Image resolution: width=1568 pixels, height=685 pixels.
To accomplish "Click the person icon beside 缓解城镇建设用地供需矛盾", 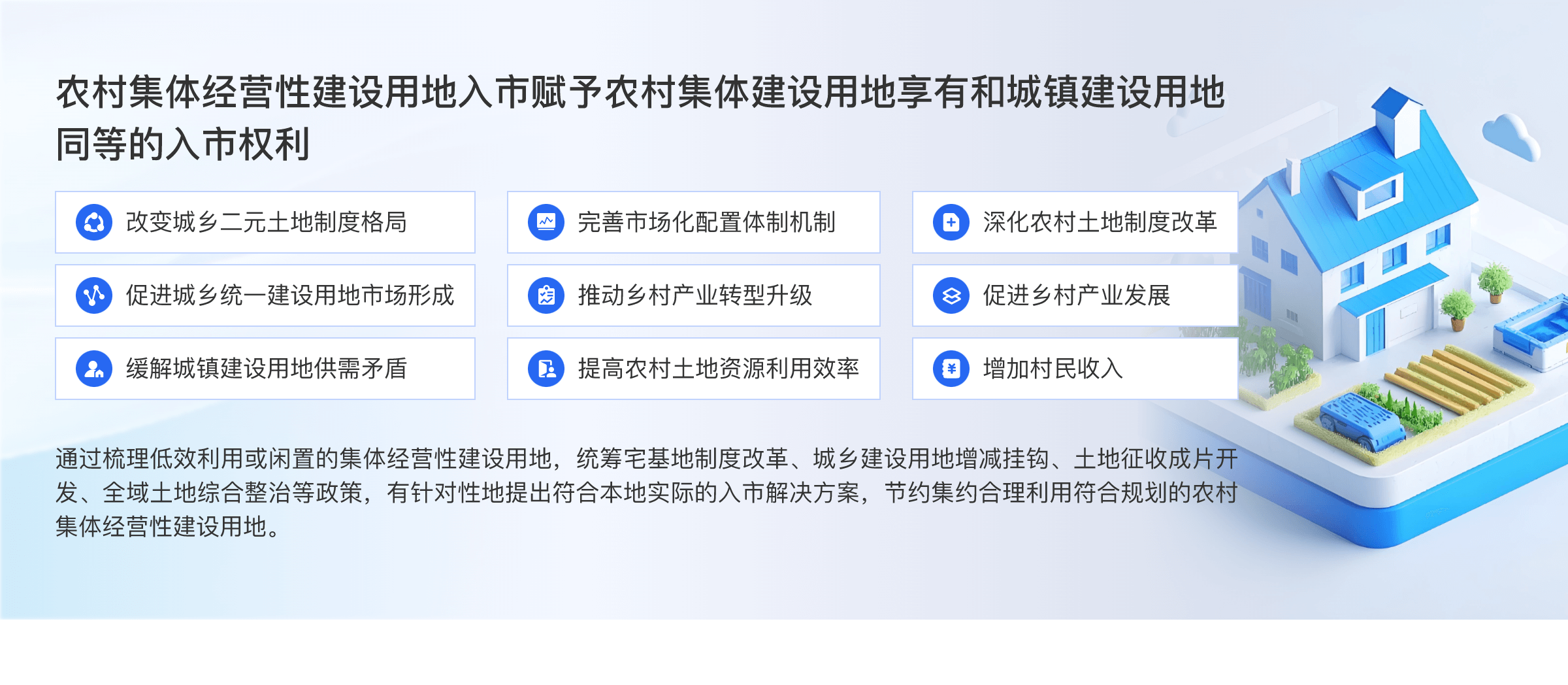I will [94, 369].
